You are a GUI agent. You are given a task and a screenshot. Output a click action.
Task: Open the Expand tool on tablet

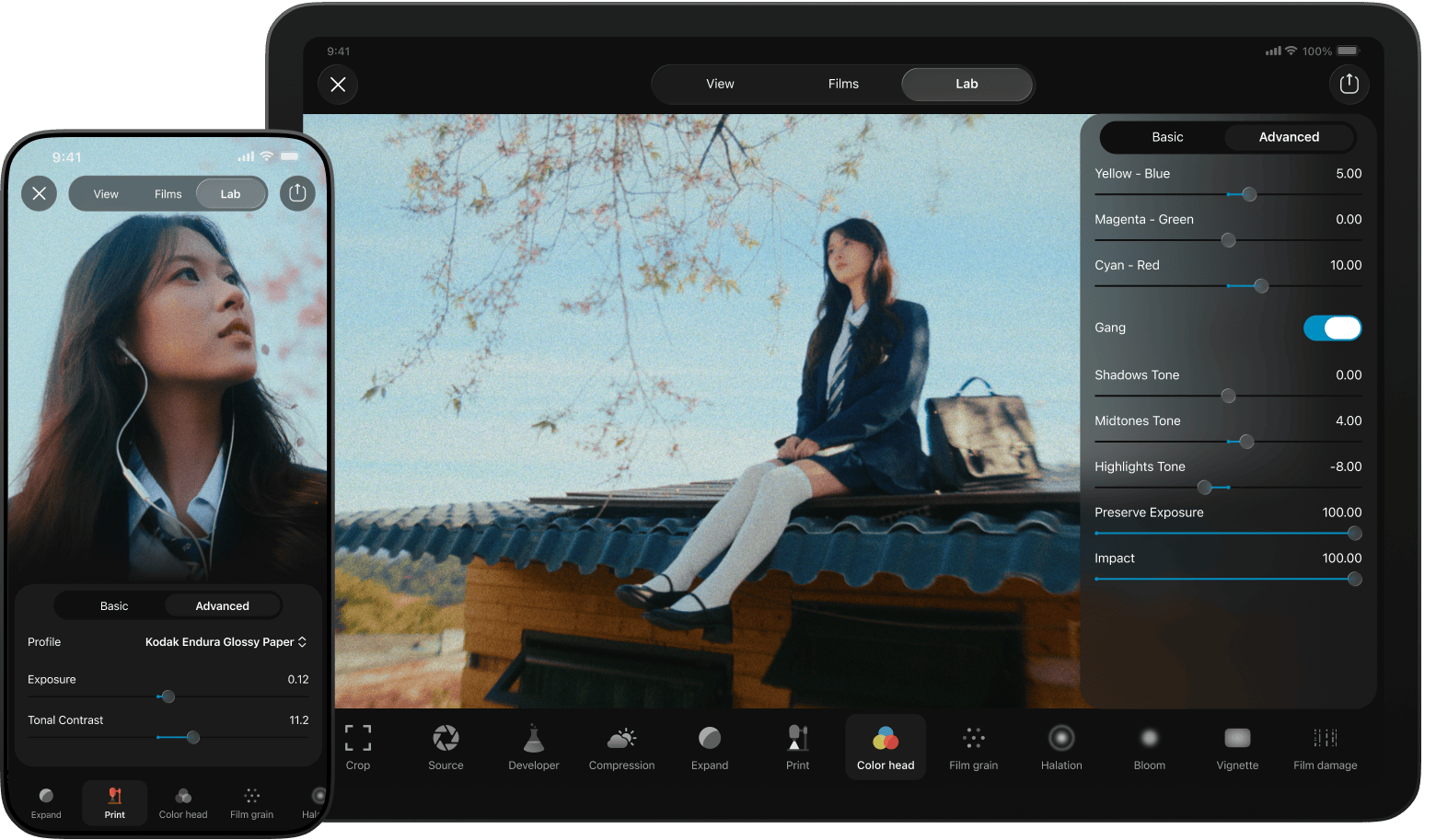click(x=710, y=746)
